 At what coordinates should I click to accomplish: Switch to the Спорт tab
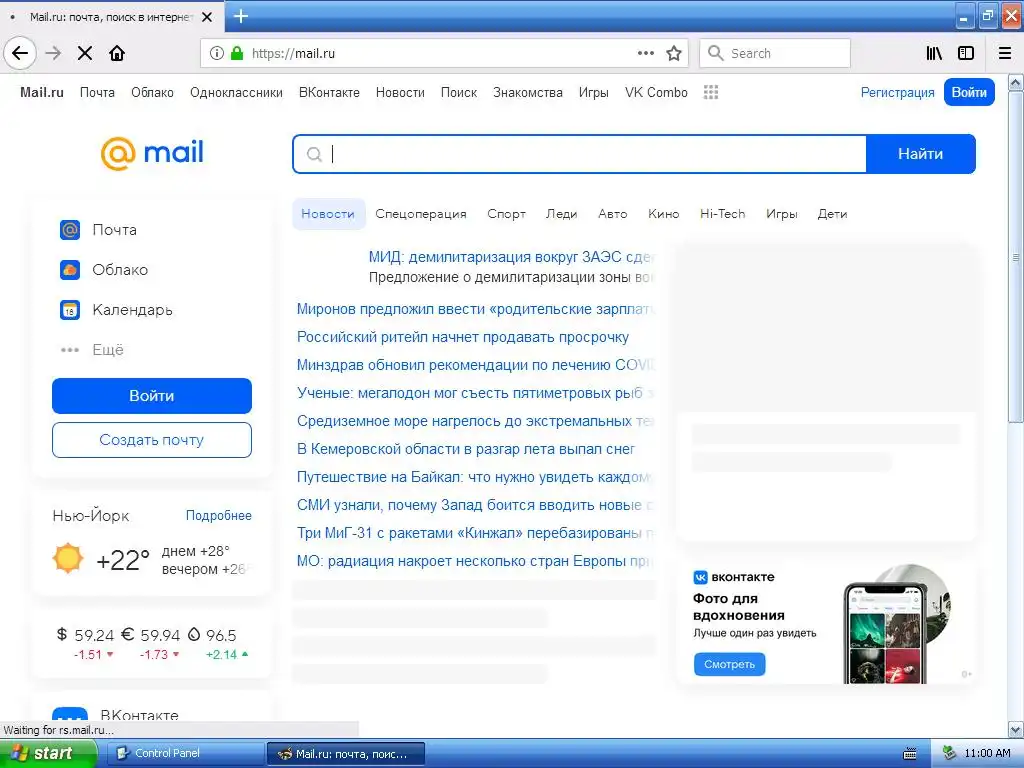tap(506, 214)
